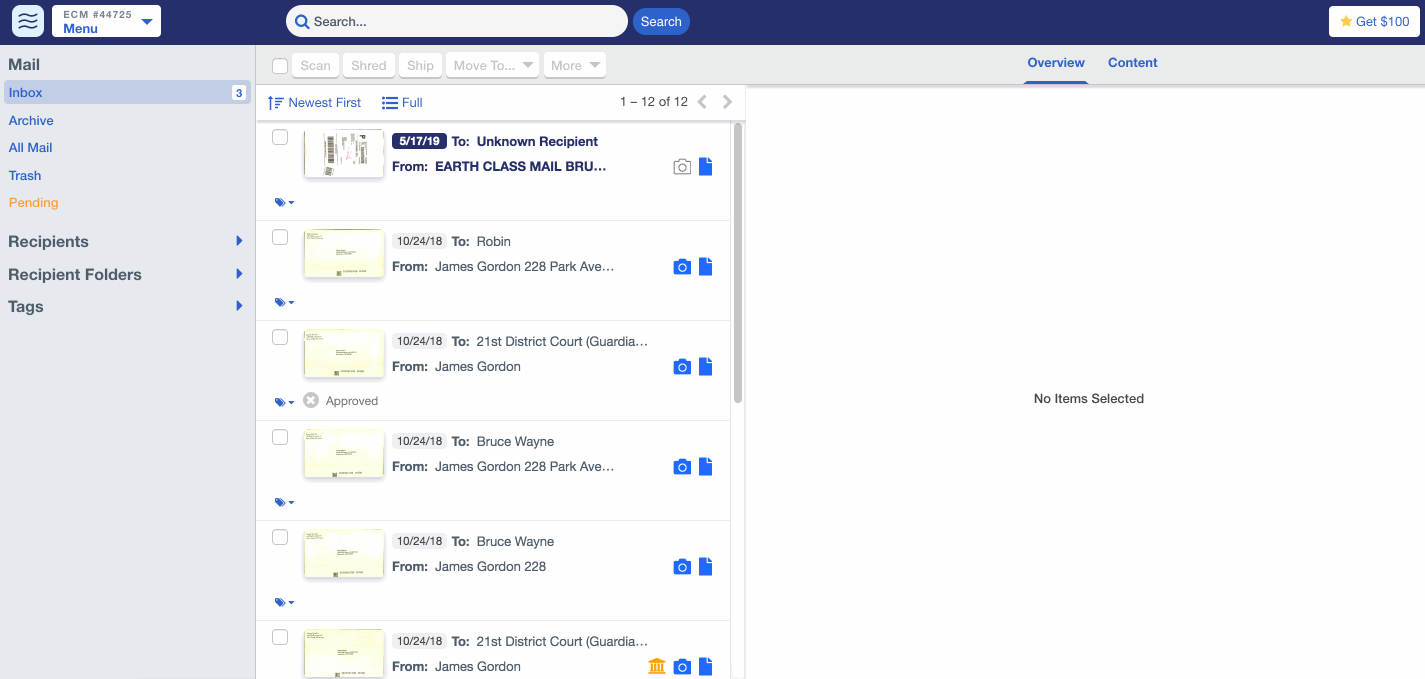Check the 'James Gordon 228' Bruce Wayne mail checkbox

(280, 537)
